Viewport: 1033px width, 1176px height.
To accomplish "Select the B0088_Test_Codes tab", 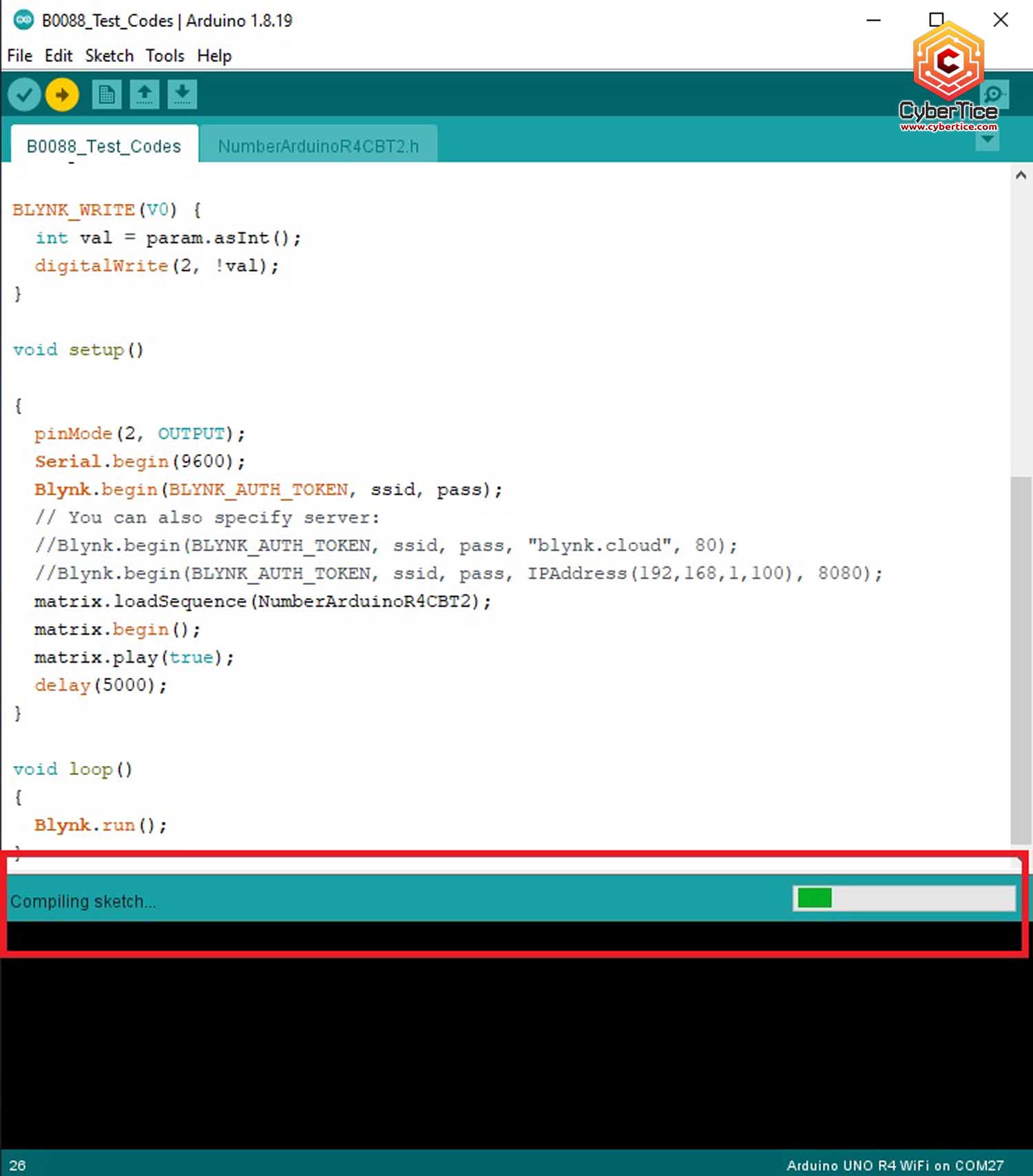I will 103,146.
